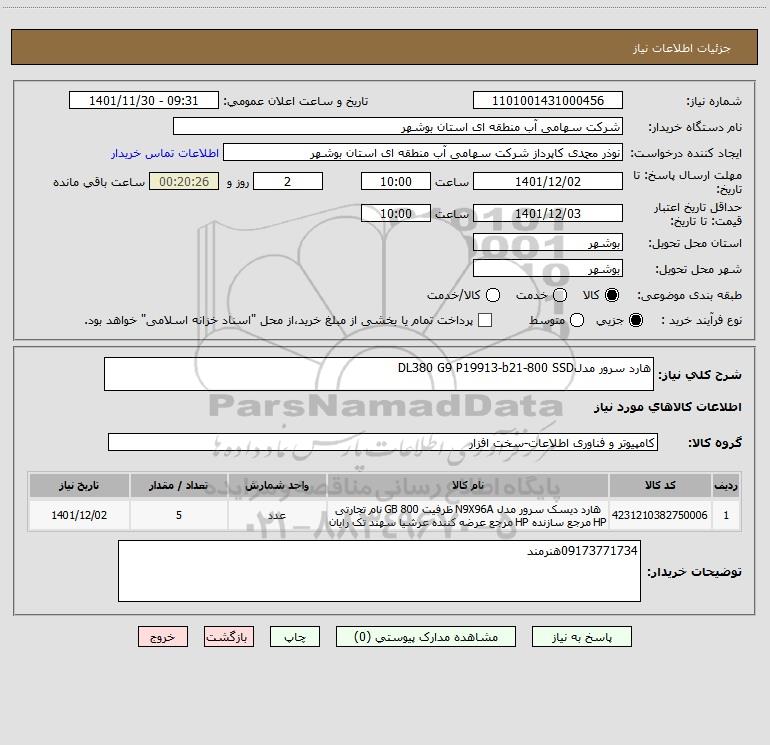Click the delivery province field
Image resolution: width=770 pixels, height=745 pixels.
548,243
